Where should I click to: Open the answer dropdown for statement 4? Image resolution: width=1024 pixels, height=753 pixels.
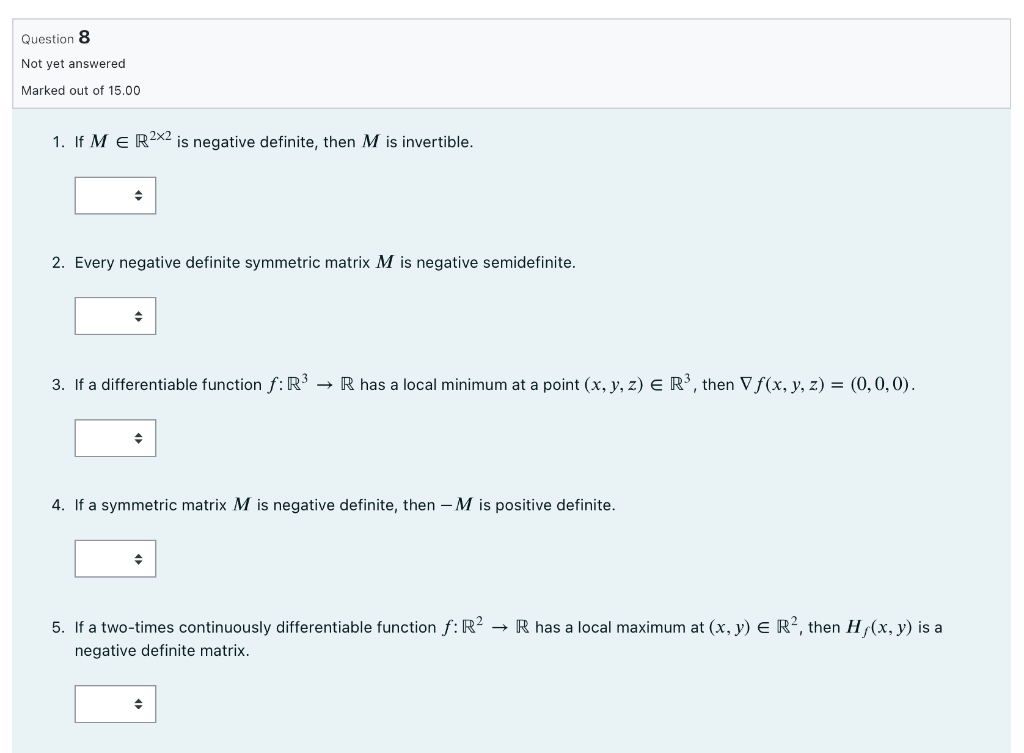114,558
